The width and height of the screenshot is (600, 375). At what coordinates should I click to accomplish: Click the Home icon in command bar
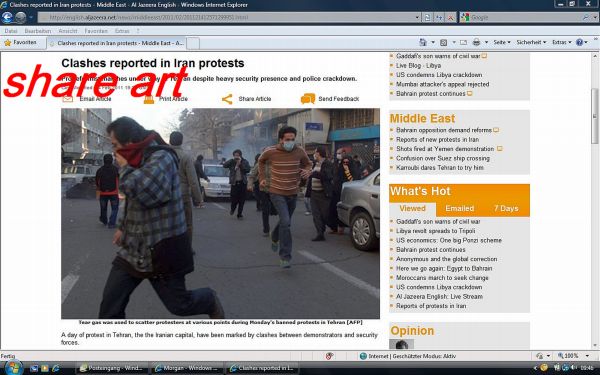[423, 42]
